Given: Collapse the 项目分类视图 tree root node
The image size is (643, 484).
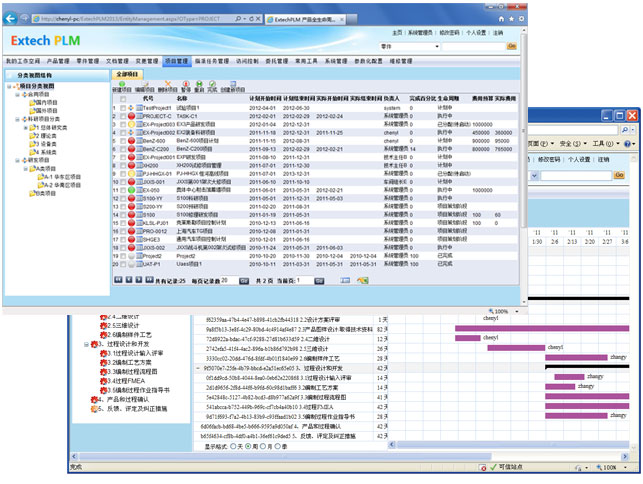Looking at the screenshot, I should pos(7,86).
